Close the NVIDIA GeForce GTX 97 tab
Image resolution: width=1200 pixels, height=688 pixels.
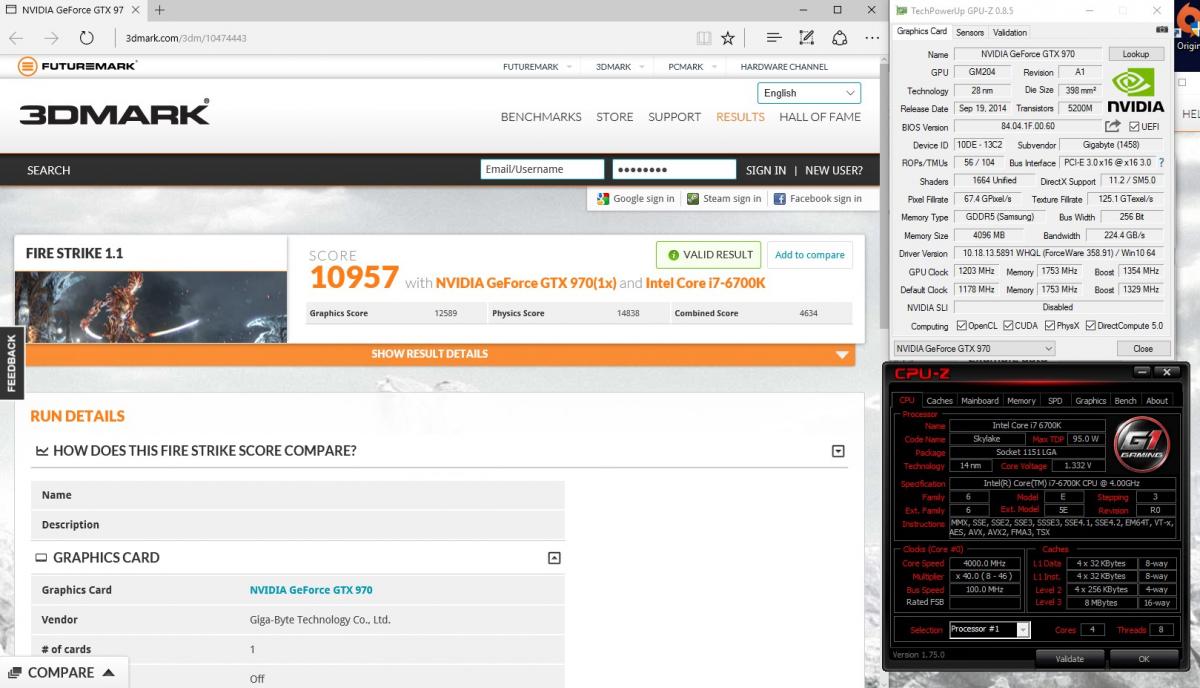point(136,10)
